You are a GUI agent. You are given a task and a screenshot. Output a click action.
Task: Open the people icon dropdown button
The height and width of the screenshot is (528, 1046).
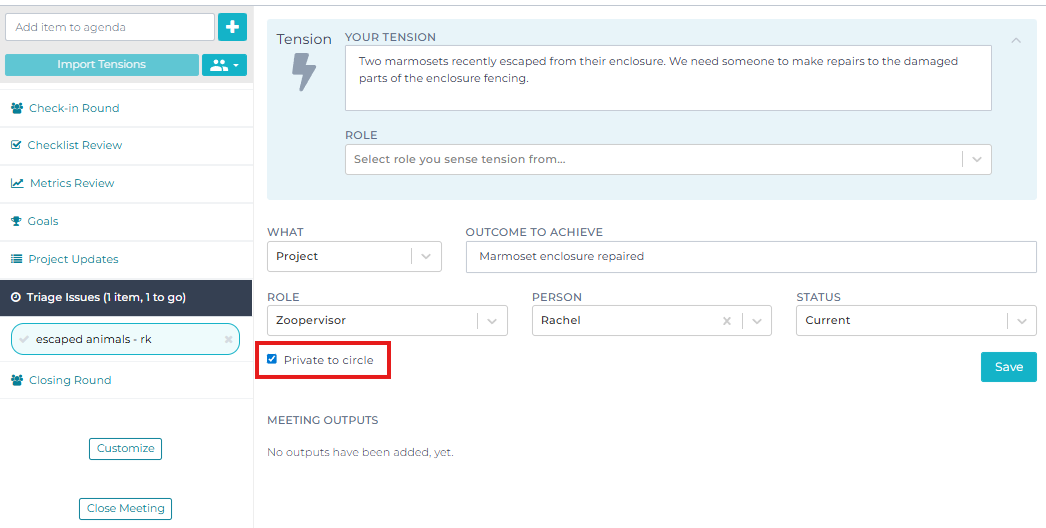click(224, 65)
